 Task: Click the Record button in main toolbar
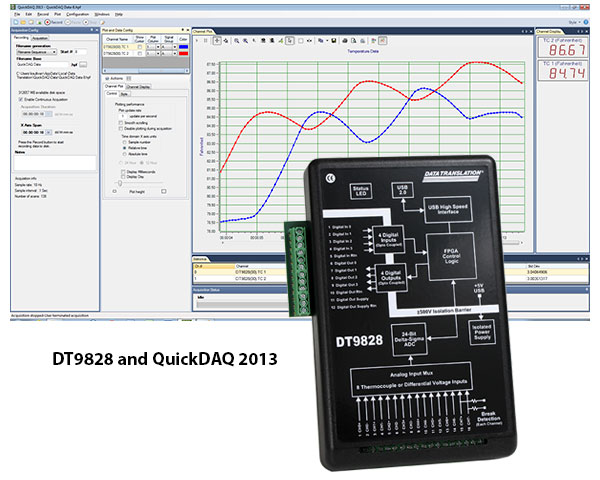54,22
